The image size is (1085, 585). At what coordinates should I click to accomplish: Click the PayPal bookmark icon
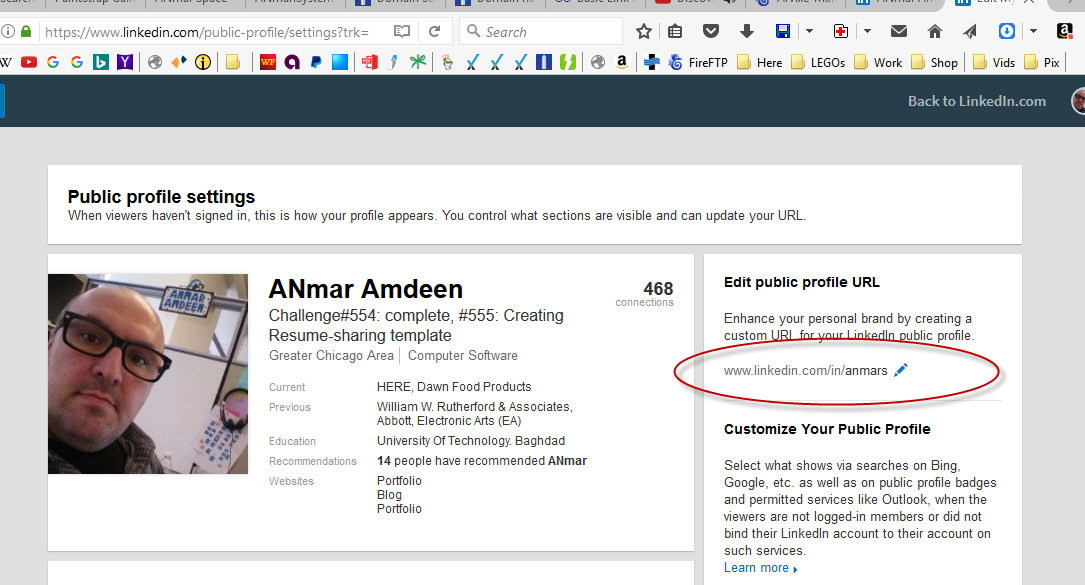click(316, 62)
